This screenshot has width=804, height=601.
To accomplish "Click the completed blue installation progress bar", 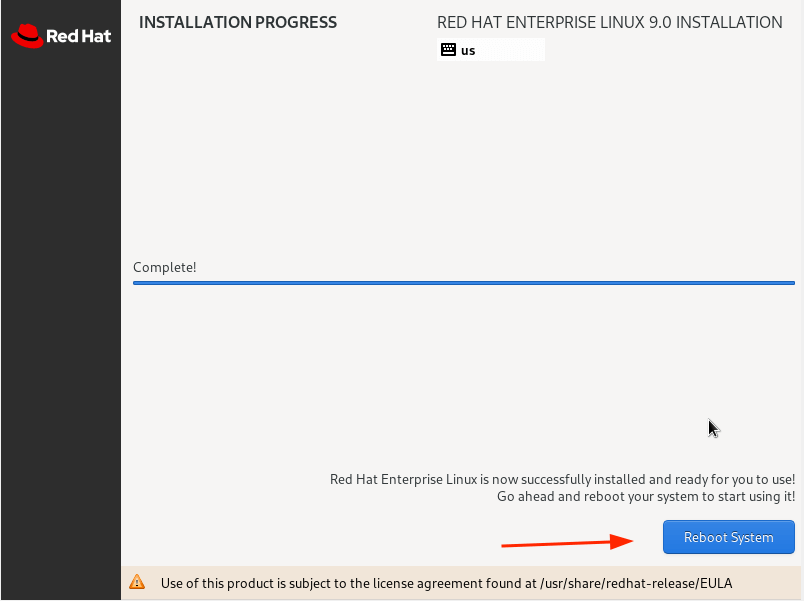I will click(464, 284).
